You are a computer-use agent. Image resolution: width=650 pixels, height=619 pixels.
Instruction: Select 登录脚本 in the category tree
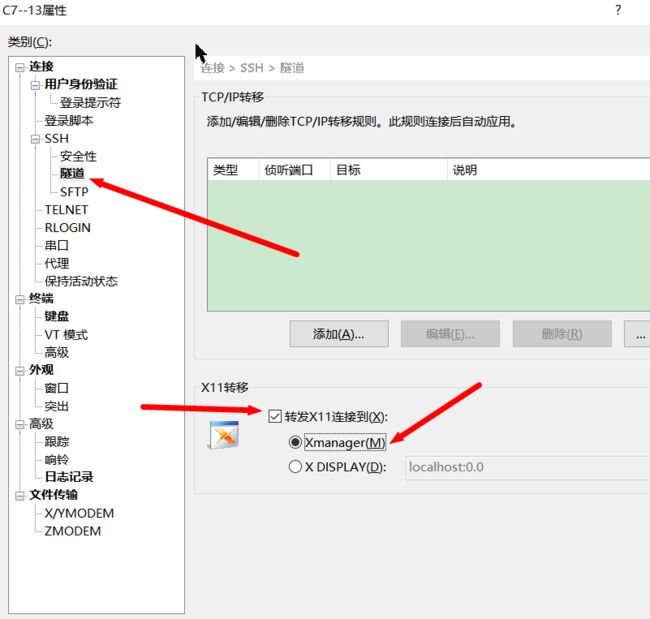coord(69,121)
